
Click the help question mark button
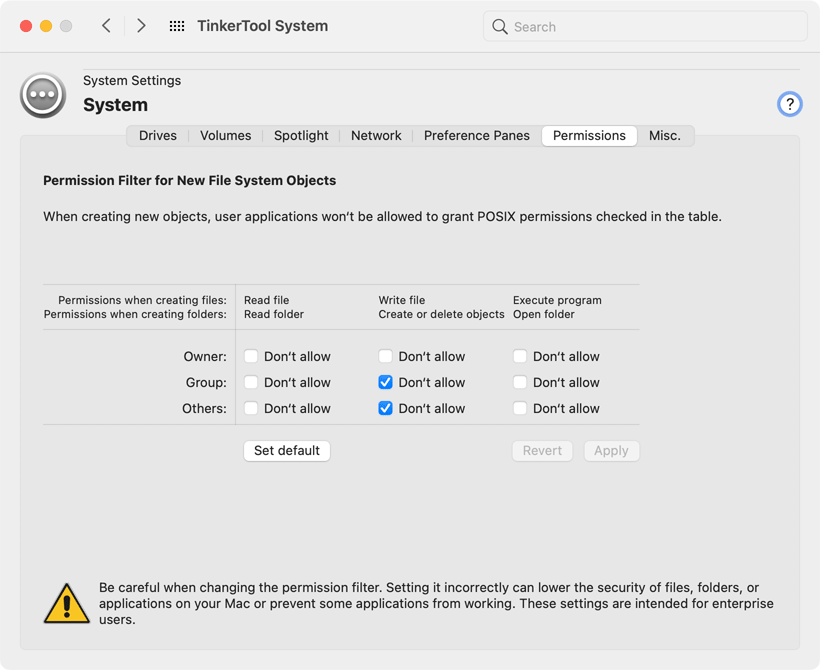tap(789, 104)
